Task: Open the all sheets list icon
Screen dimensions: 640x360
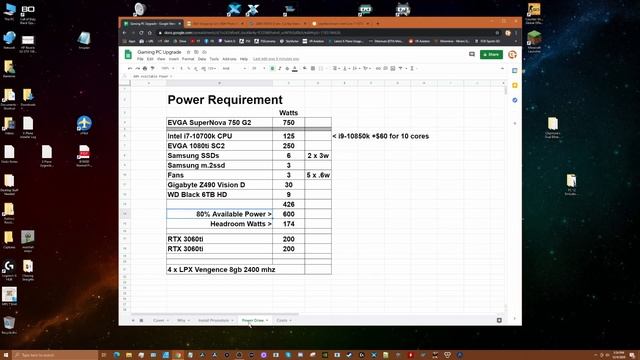Action: point(141,320)
